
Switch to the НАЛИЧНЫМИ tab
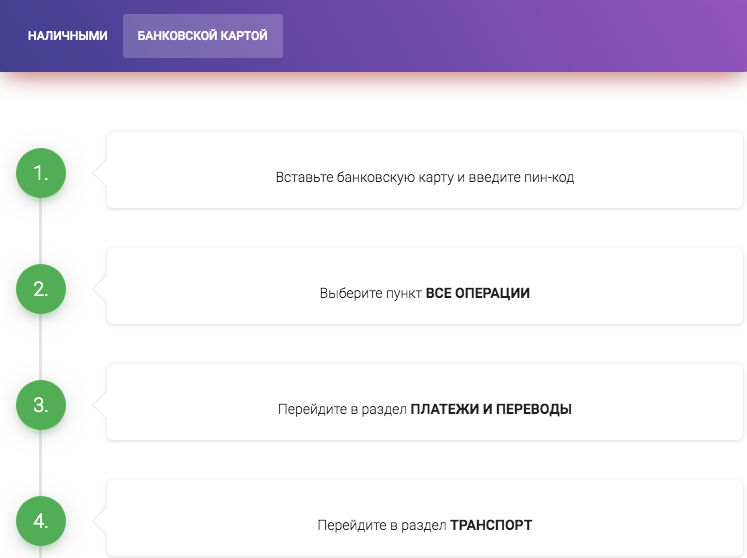68,36
